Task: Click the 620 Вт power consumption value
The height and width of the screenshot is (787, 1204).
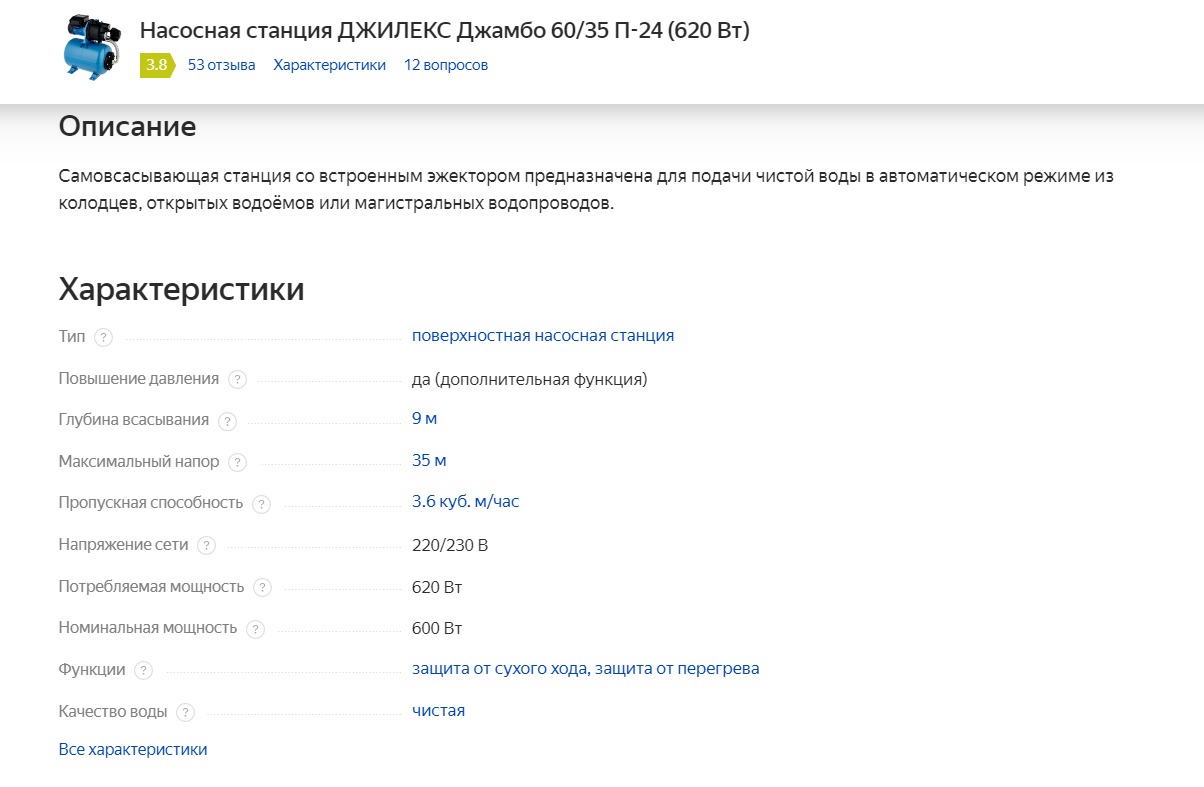Action: 437,587
